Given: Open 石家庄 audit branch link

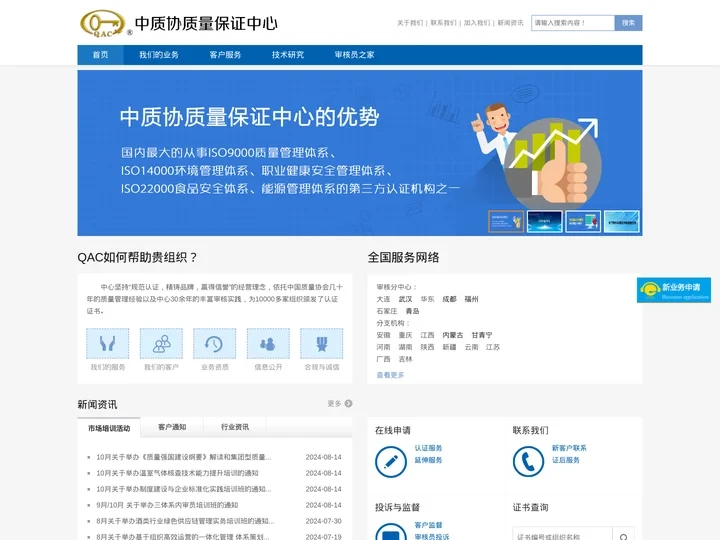Looking at the screenshot, I should 387,311.
